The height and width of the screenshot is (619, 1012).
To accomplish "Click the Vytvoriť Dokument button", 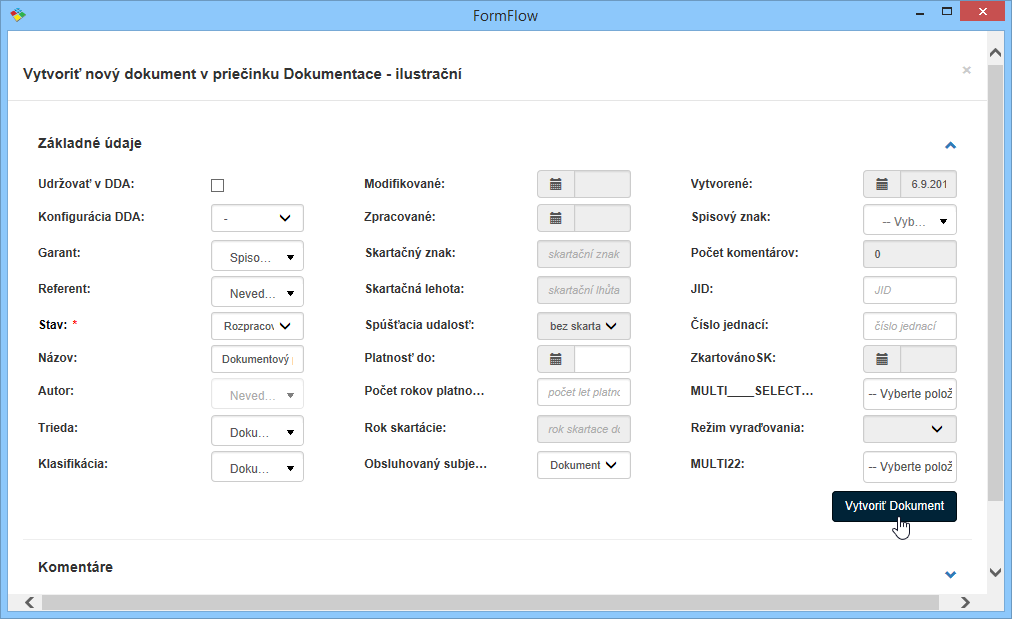I will (894, 506).
